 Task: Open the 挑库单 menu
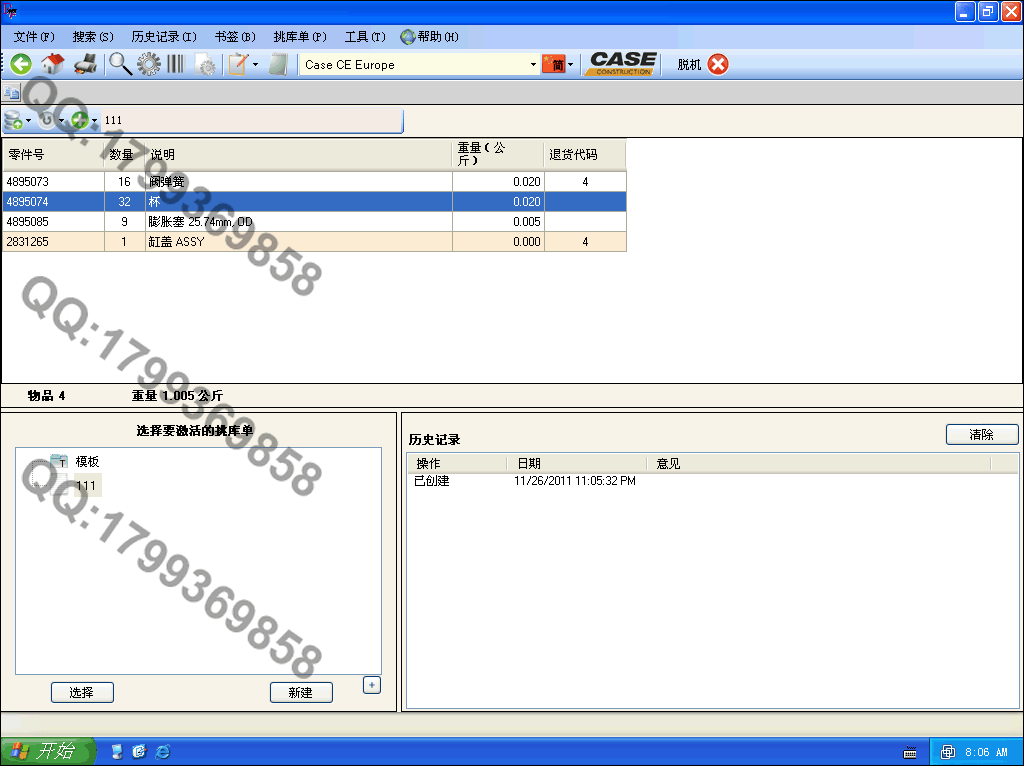(299, 37)
